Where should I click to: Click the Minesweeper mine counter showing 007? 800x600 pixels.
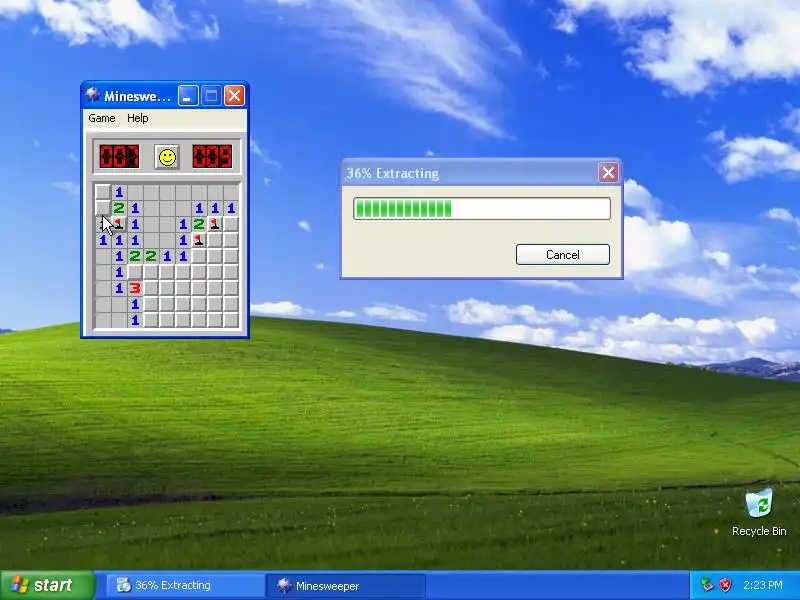[x=119, y=157]
